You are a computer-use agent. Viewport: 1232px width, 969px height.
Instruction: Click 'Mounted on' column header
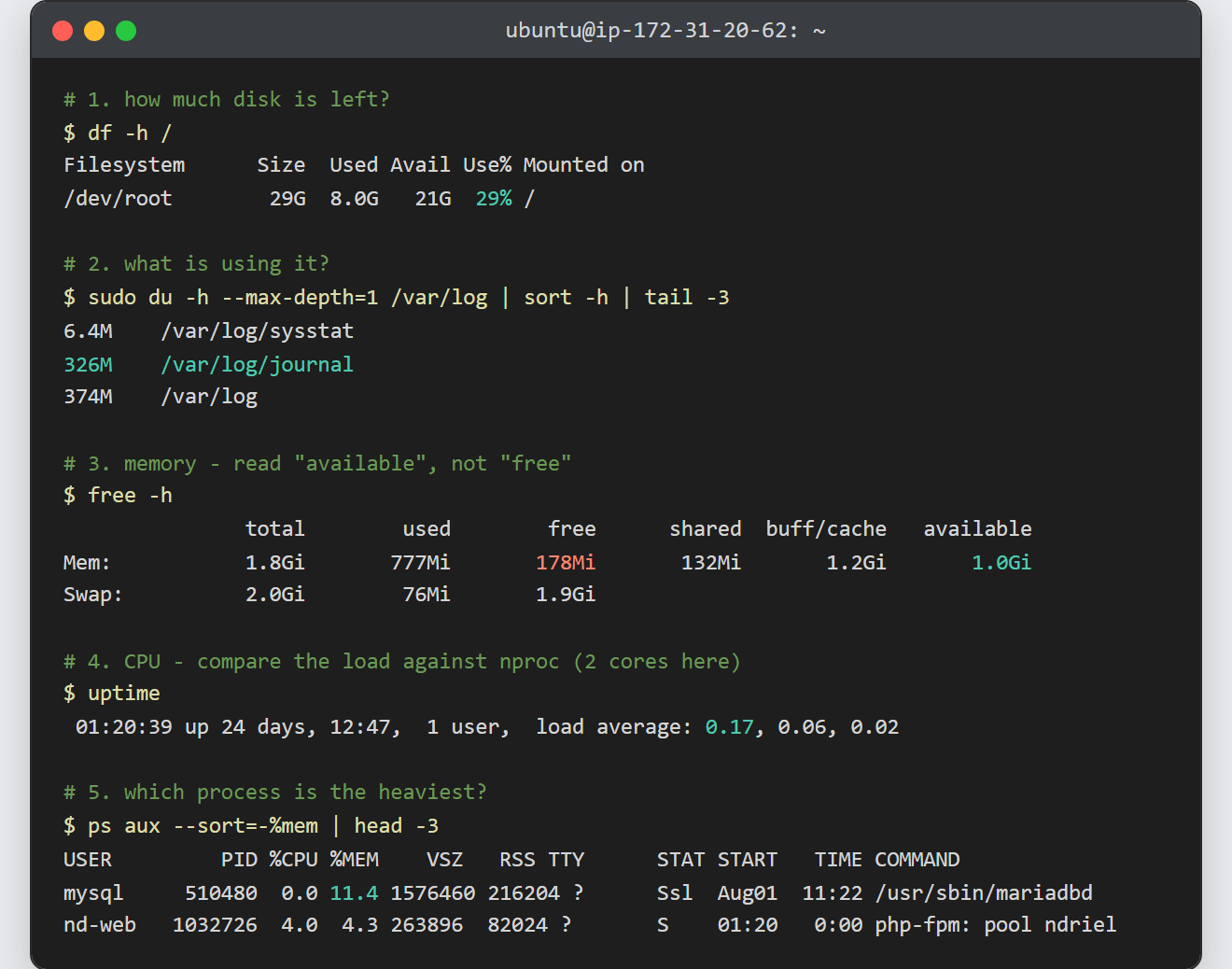(583, 165)
